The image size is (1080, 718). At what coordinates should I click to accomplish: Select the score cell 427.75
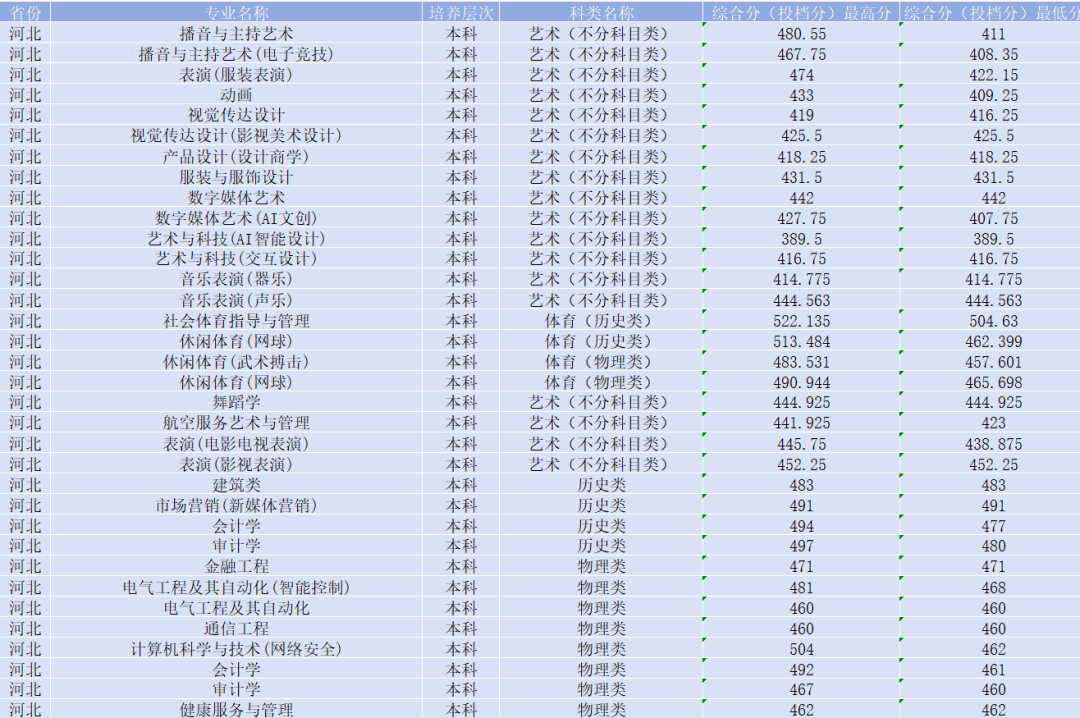tap(801, 218)
